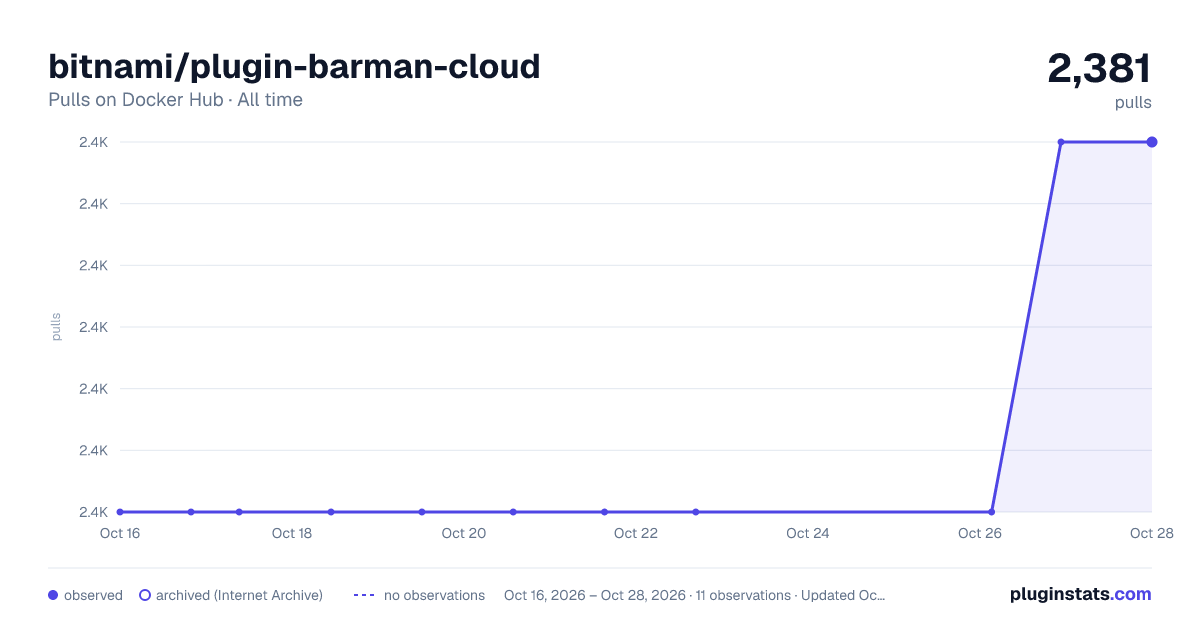
Task: Click the dashed 'no observations' legend line
Action: (x=364, y=595)
